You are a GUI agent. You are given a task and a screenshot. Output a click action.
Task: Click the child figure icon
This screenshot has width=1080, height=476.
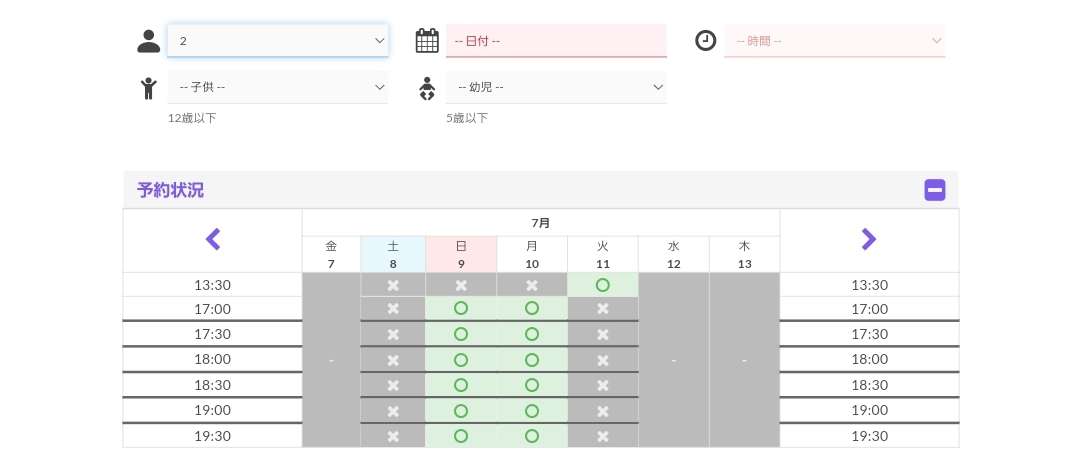click(x=149, y=88)
